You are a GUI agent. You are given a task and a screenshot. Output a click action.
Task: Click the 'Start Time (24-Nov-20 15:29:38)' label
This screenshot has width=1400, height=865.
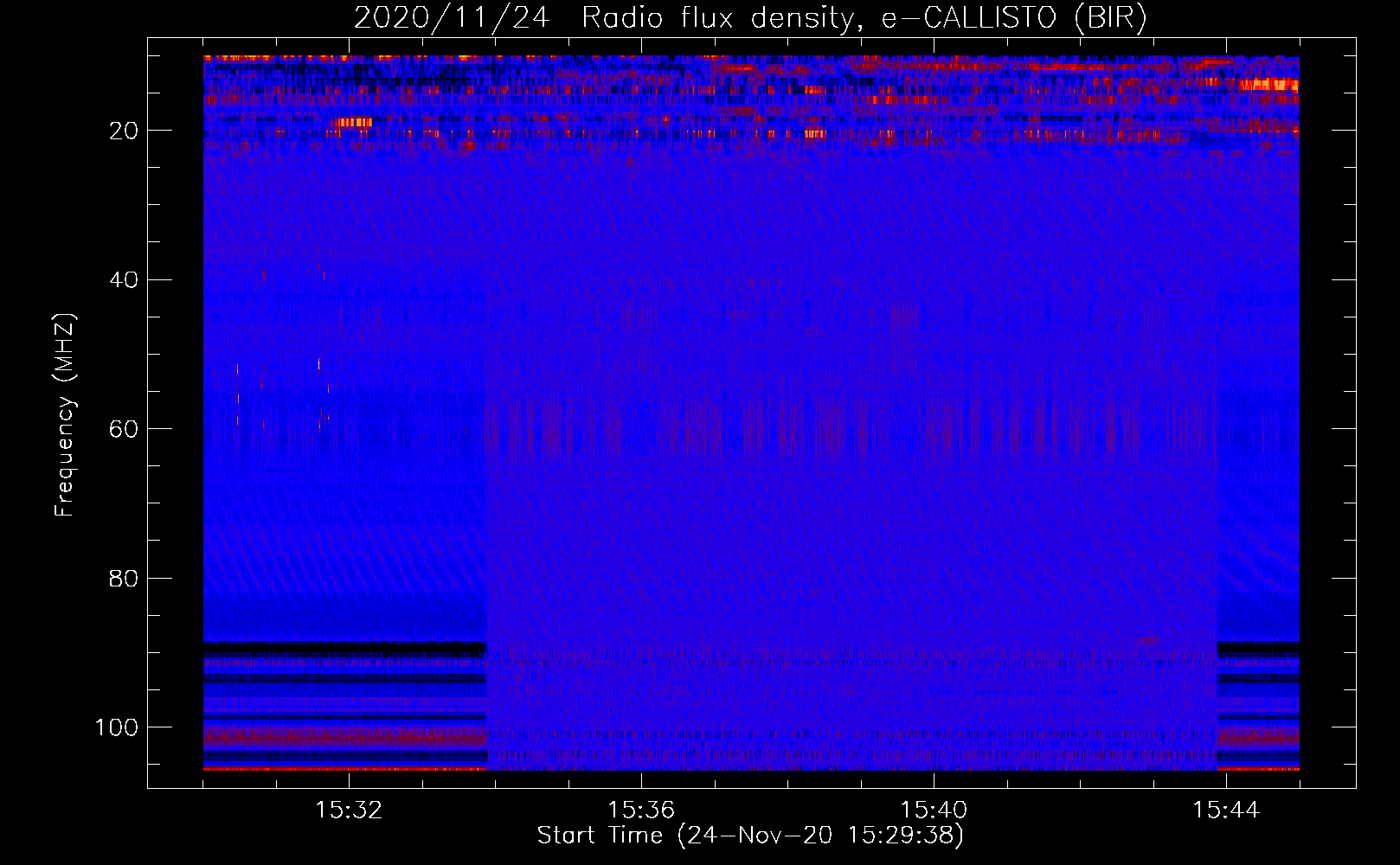coord(750,836)
